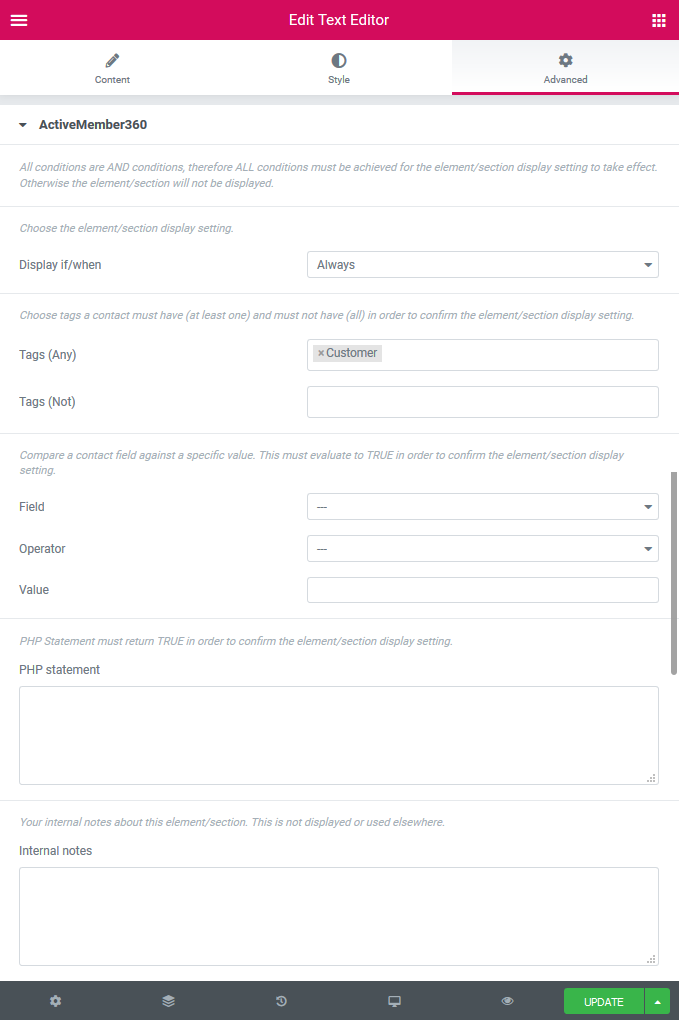Open the widgets panel grid icon
This screenshot has height=1020, width=679.
click(x=659, y=20)
